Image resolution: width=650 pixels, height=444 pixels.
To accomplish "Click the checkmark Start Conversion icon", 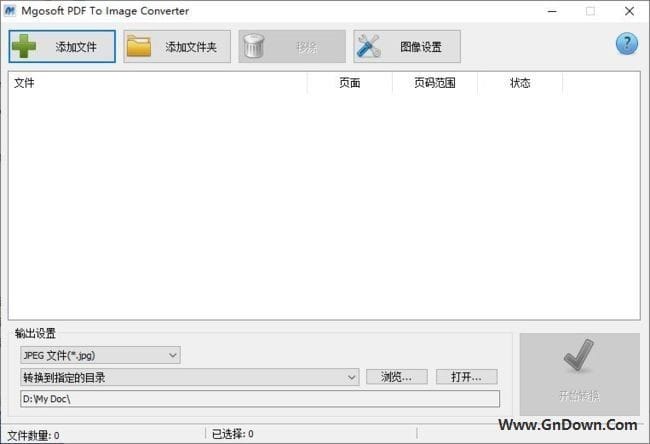I will tap(579, 356).
